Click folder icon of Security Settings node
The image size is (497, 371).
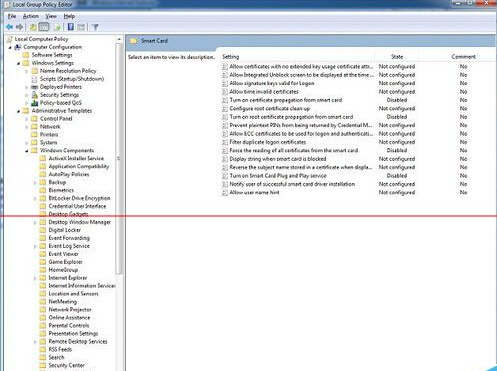coord(34,95)
